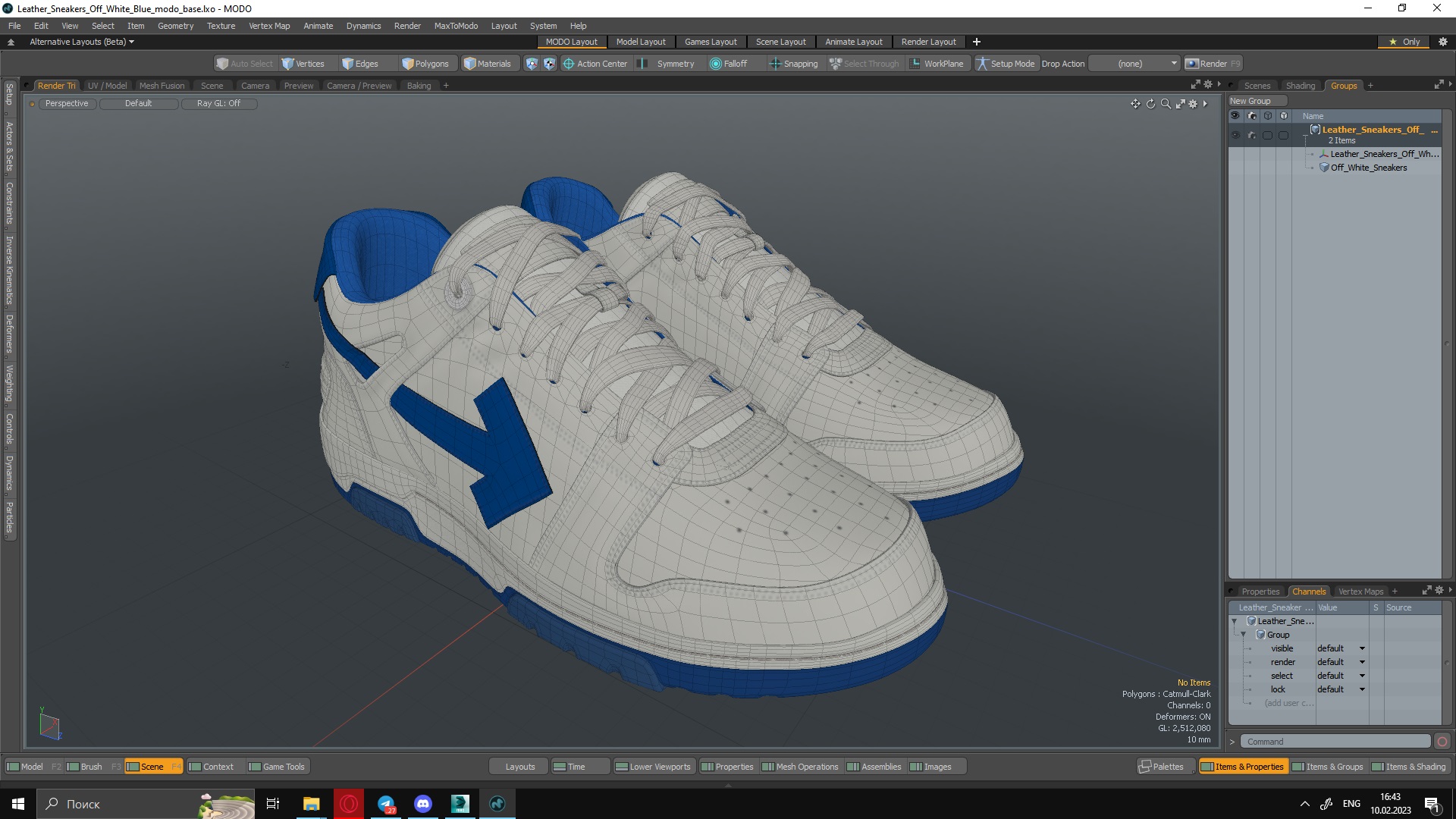Click the Items & Groups button
Viewport: 1456px width, 819px height.
click(1327, 767)
